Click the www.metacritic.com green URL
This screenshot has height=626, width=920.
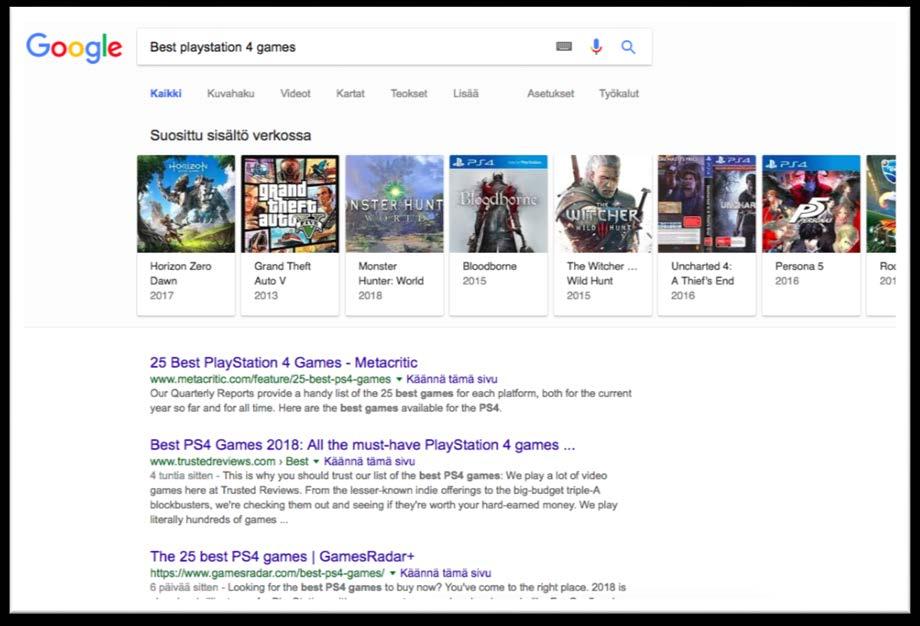(x=270, y=379)
